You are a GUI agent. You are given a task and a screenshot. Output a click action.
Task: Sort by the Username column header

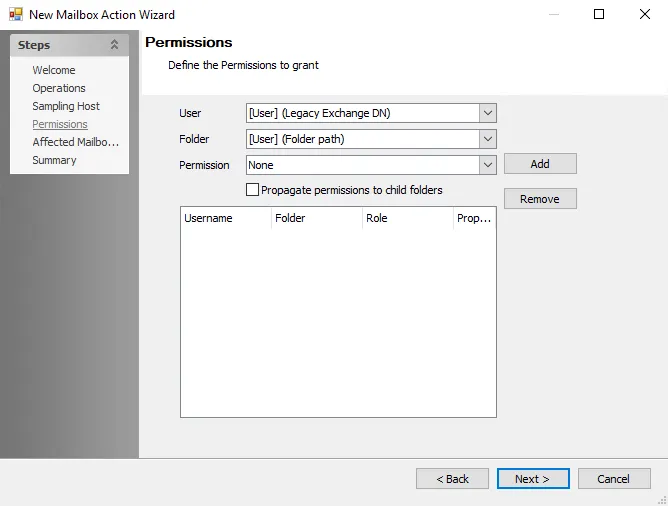click(226, 218)
